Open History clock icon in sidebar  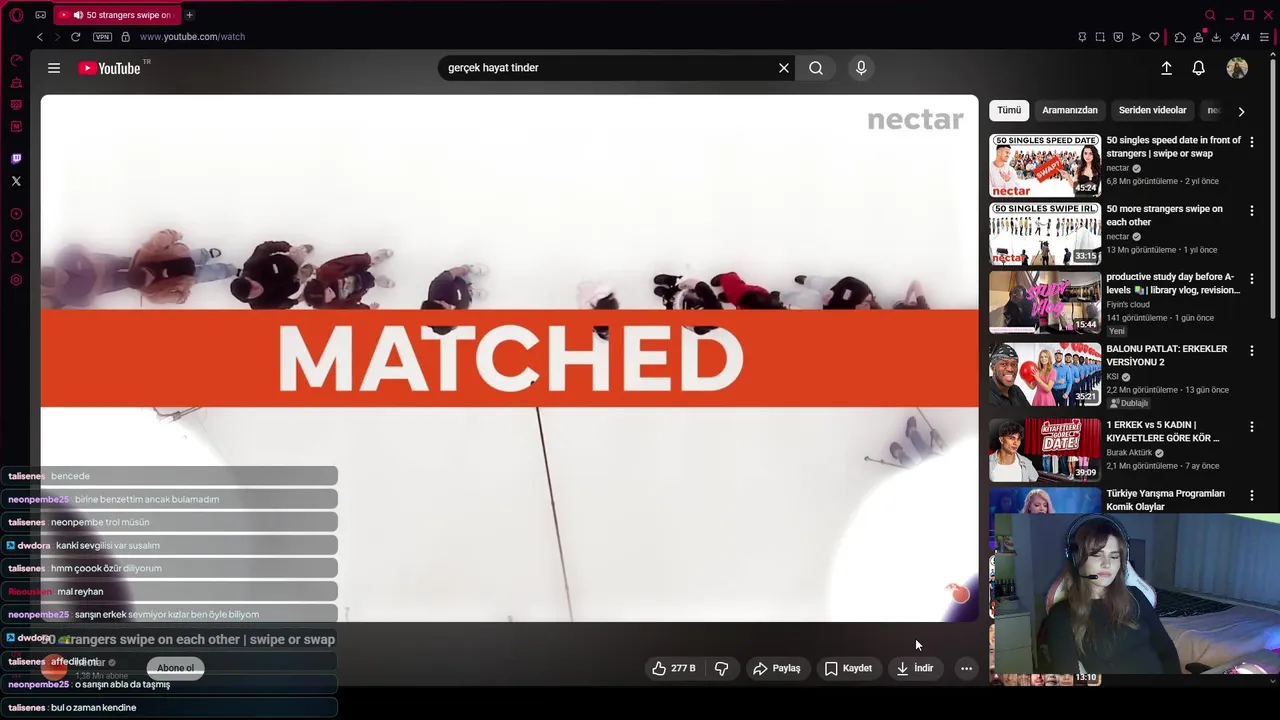click(16, 236)
